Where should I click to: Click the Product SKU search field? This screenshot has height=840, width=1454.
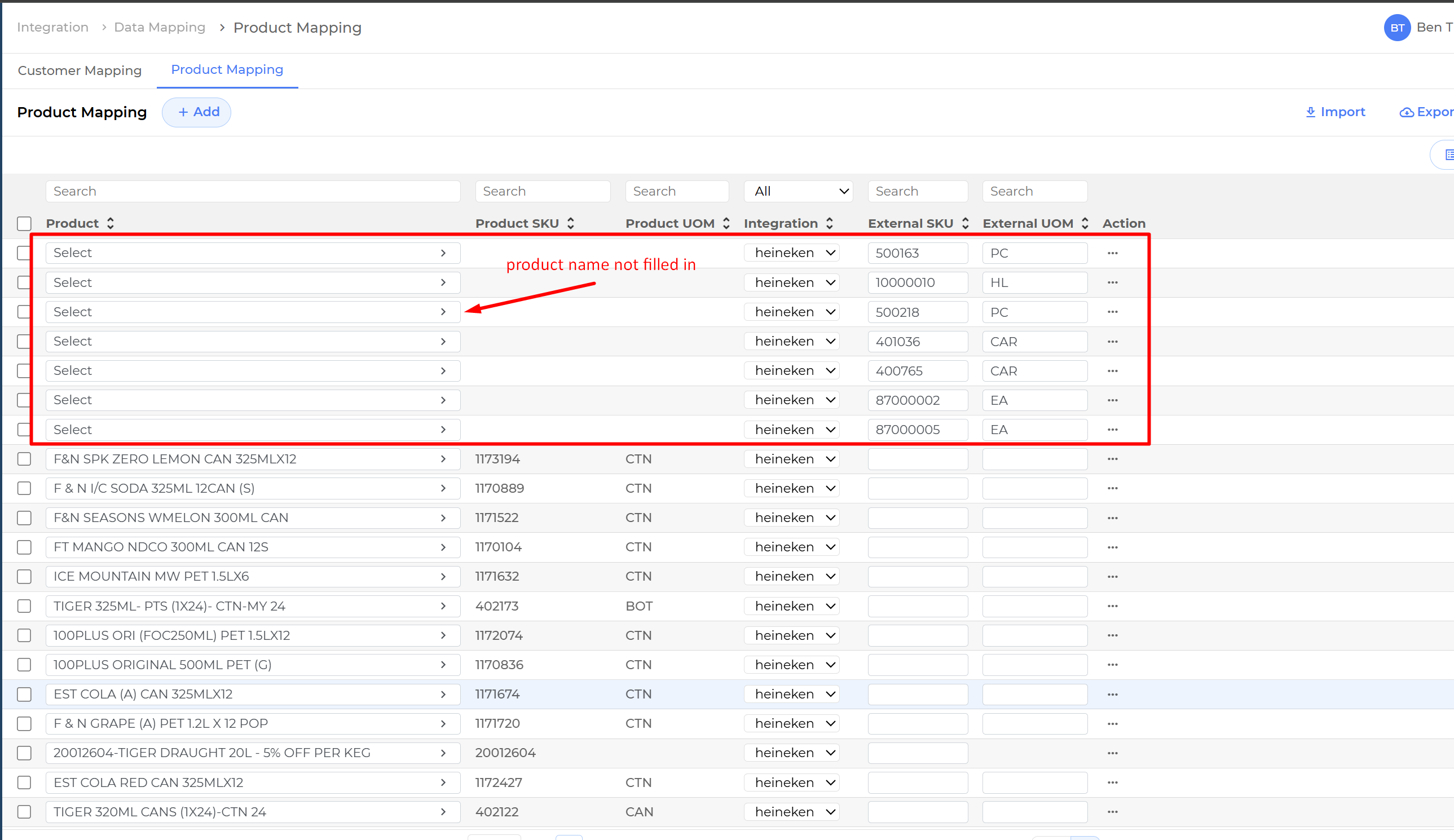click(x=543, y=192)
